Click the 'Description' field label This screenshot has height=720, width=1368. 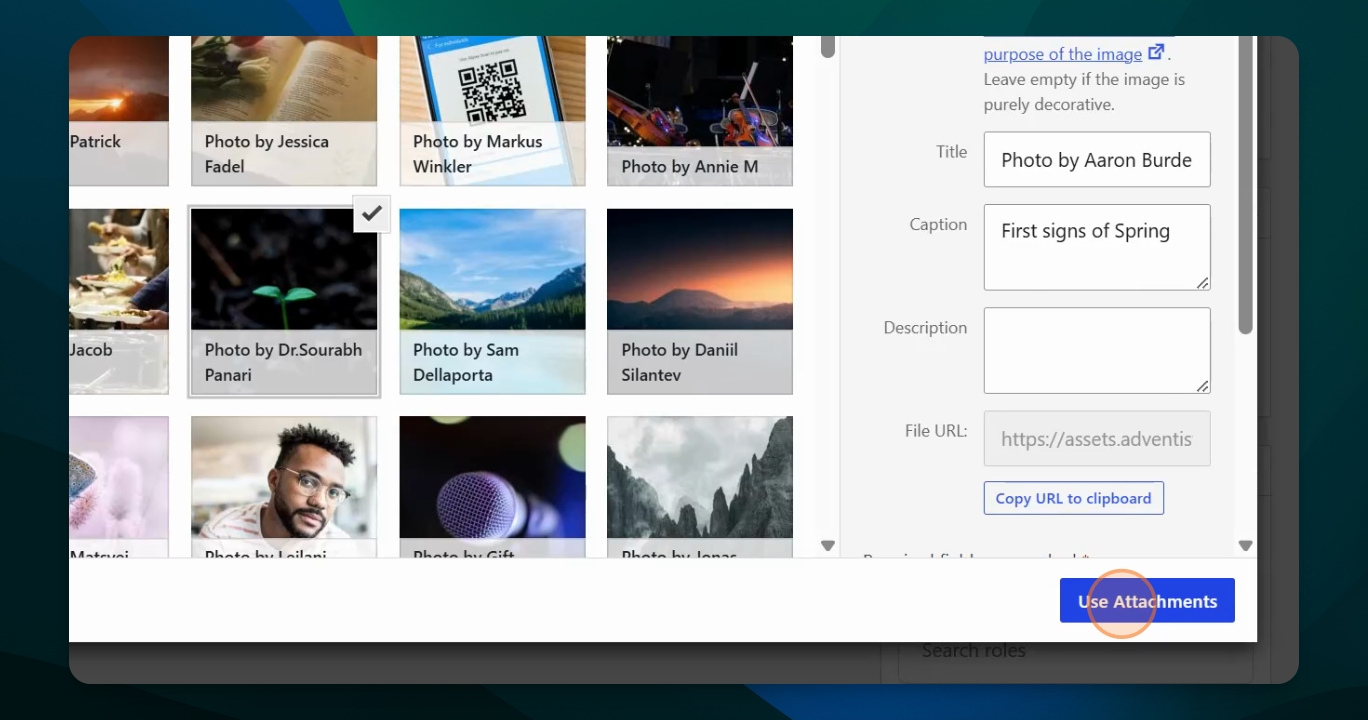click(x=925, y=328)
